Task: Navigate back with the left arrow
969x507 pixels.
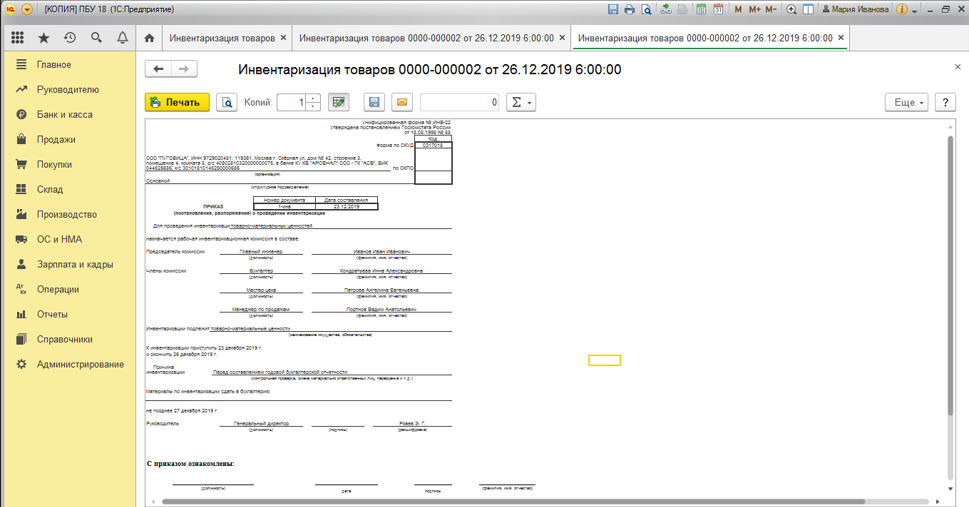Action: [x=159, y=69]
